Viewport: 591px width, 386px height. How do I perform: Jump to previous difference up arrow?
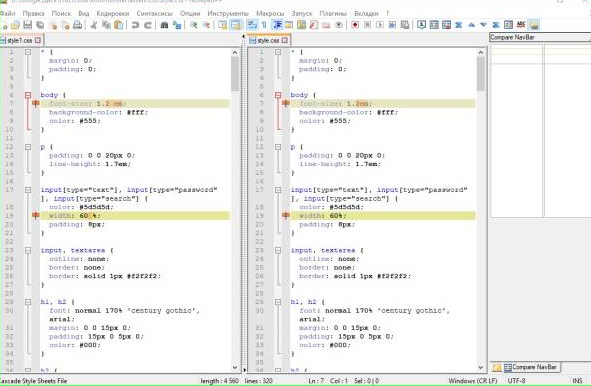[471, 25]
